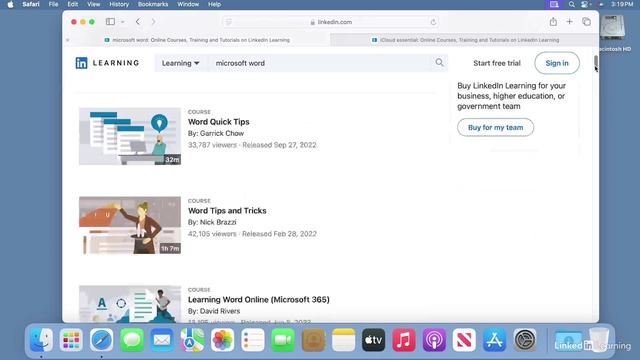Switch to the iCloud essential courses tab

pyautogui.click(x=465, y=40)
